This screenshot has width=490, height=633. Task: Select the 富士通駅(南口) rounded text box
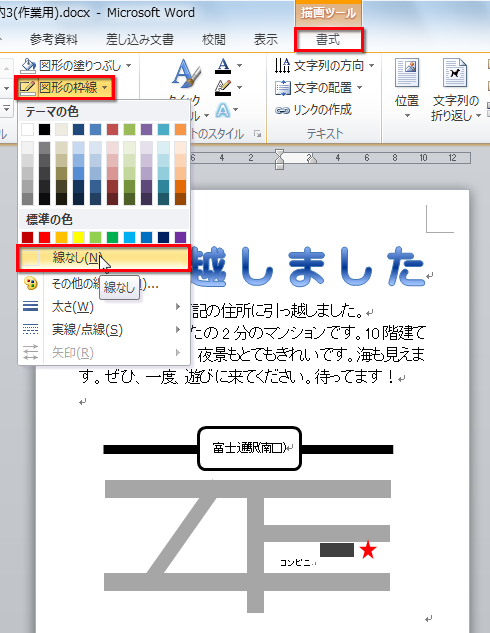pyautogui.click(x=249, y=449)
